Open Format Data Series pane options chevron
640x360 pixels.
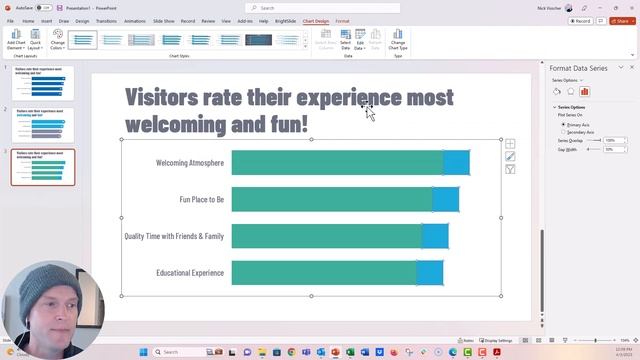621,68
